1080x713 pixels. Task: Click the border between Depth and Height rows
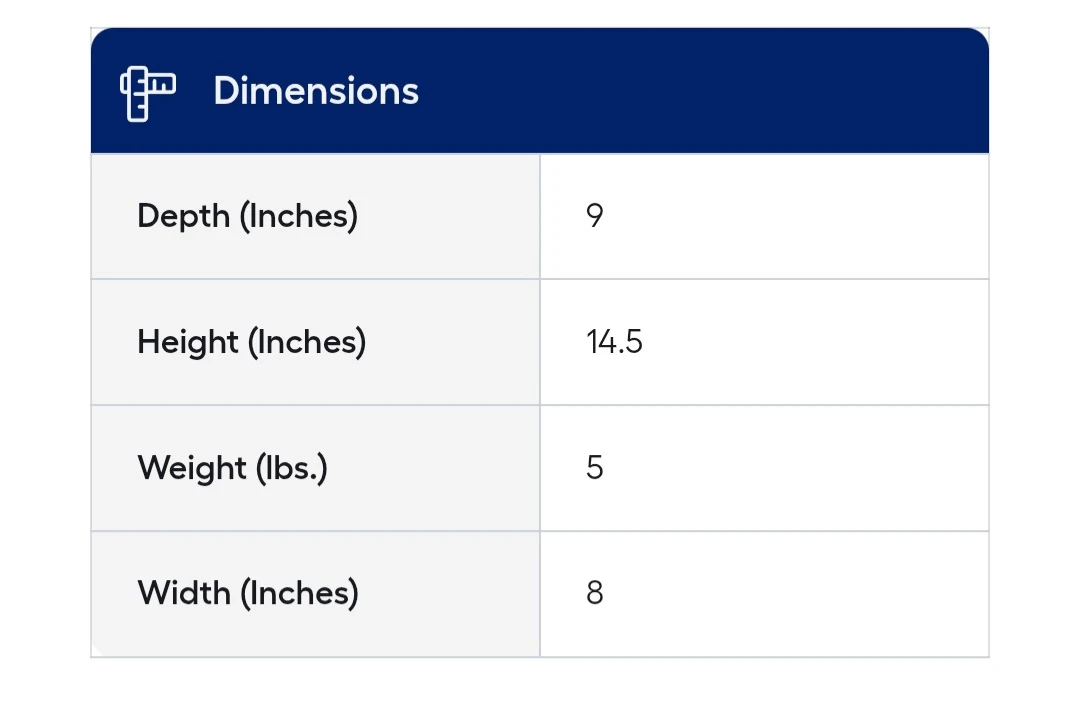pyautogui.click(x=540, y=279)
